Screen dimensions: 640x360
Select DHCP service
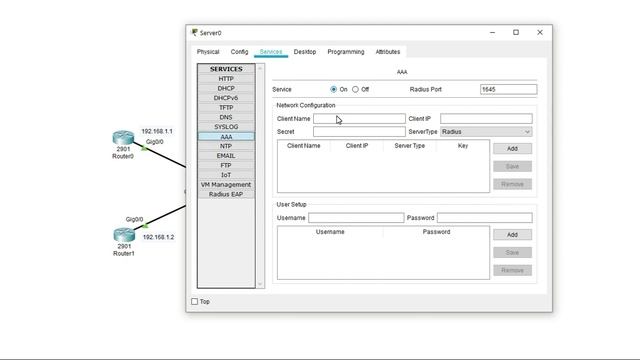point(226,88)
